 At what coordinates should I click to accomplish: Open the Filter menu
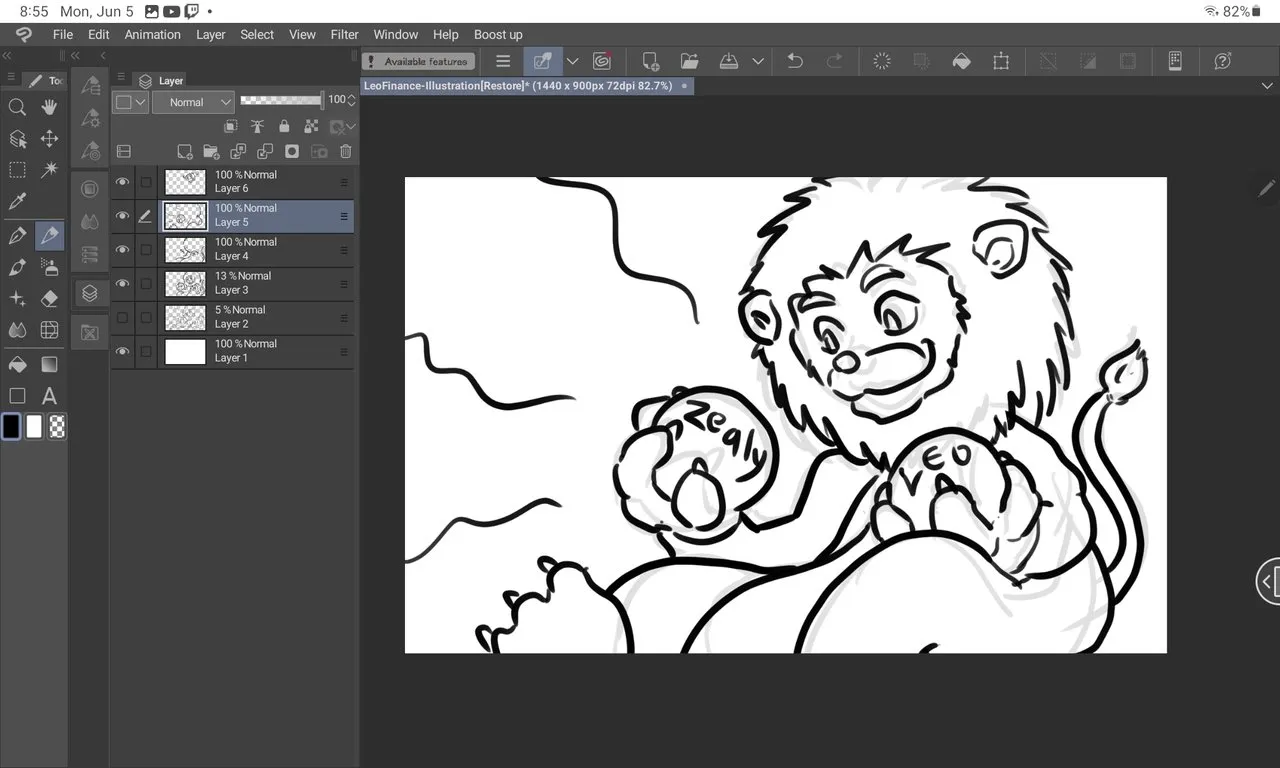[344, 34]
